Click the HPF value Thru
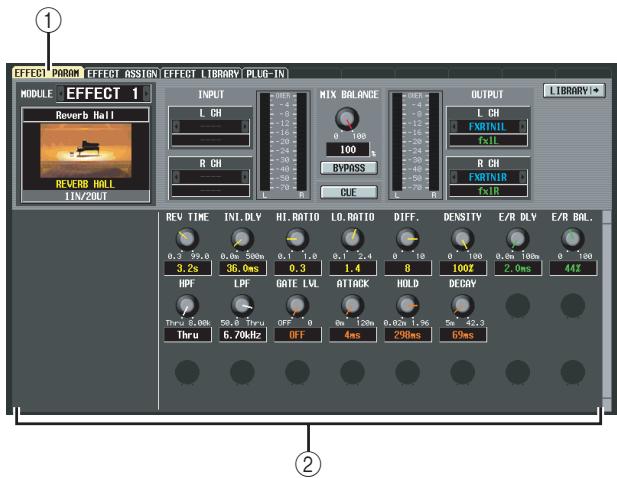The height and width of the screenshot is (478, 617). (188, 335)
